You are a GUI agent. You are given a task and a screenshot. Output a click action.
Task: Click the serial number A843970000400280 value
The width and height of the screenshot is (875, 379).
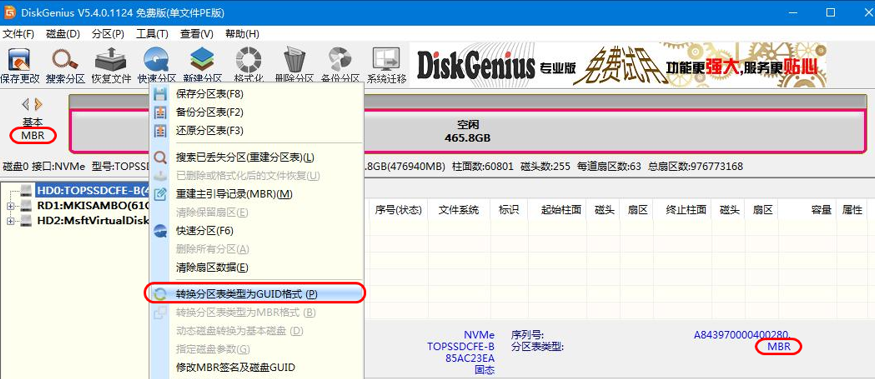(742, 335)
